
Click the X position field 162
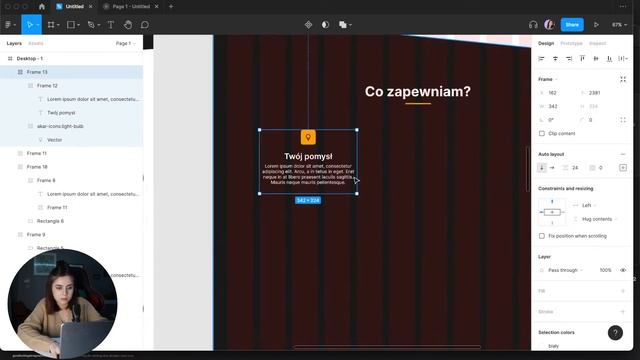[x=558, y=93]
